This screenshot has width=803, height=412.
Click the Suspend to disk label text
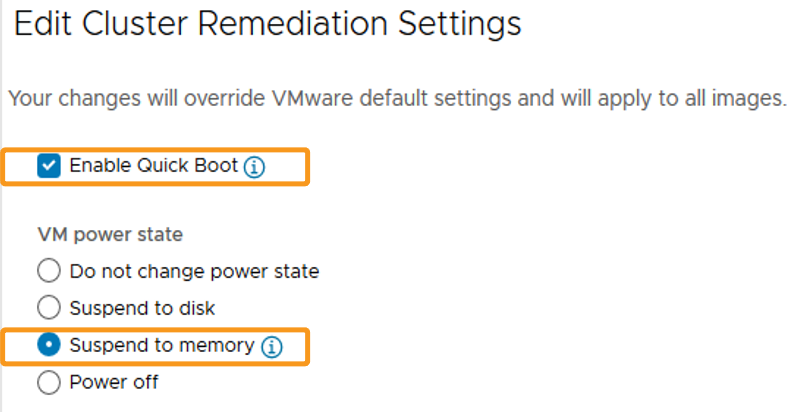click(142, 308)
